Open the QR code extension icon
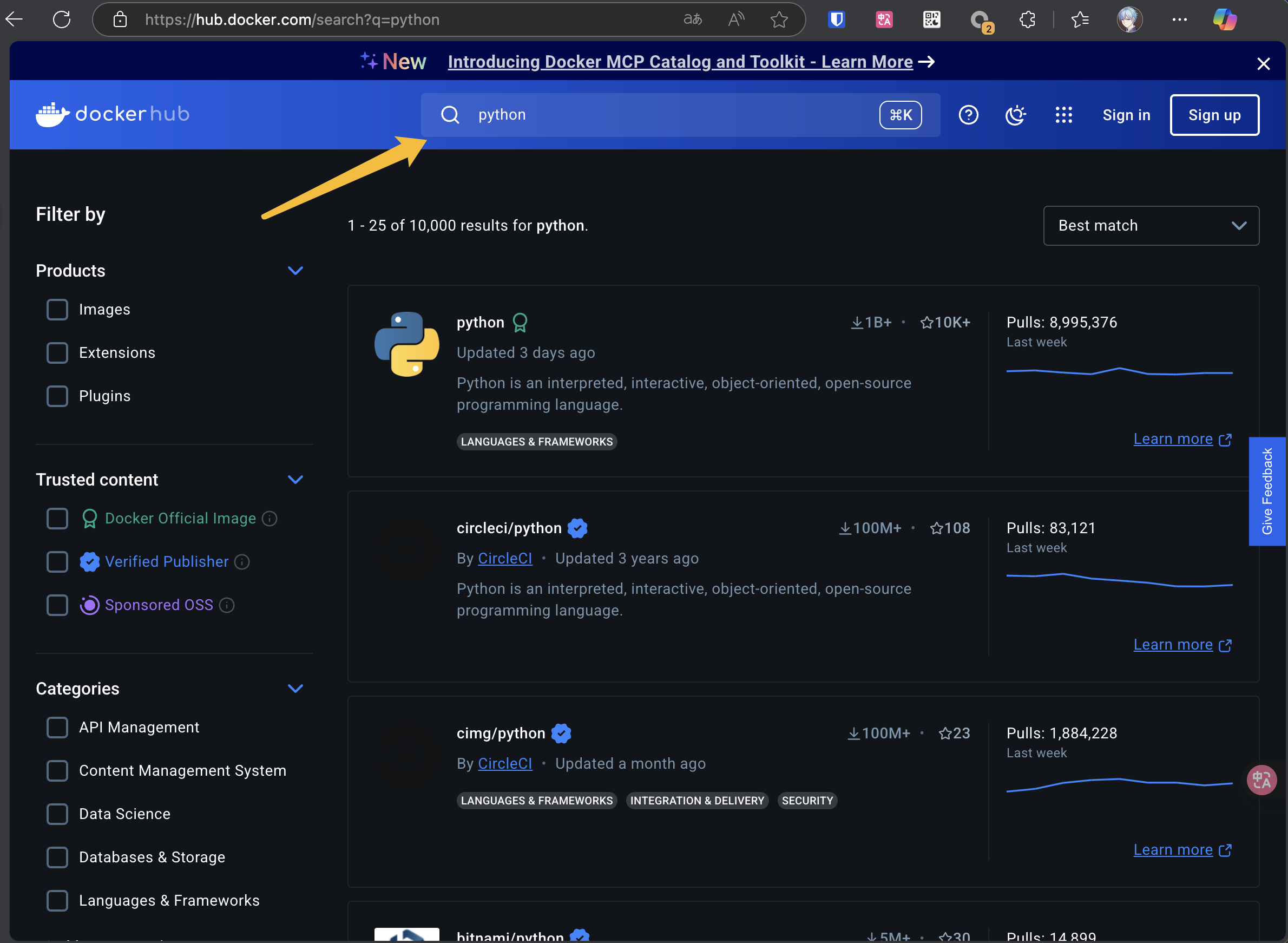This screenshot has height=943, width=1288. (931, 19)
